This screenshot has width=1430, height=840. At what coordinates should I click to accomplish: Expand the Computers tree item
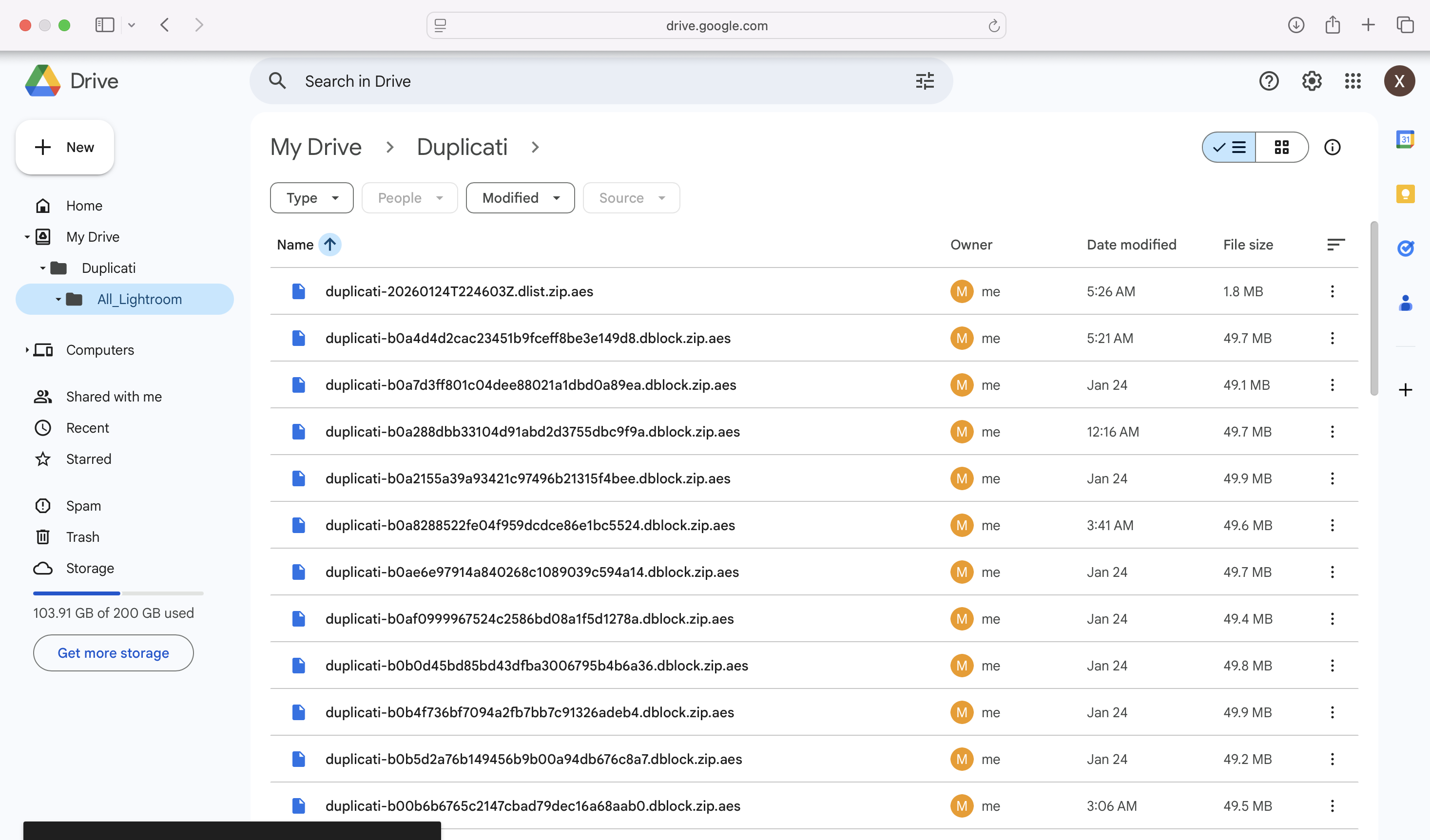tap(27, 350)
